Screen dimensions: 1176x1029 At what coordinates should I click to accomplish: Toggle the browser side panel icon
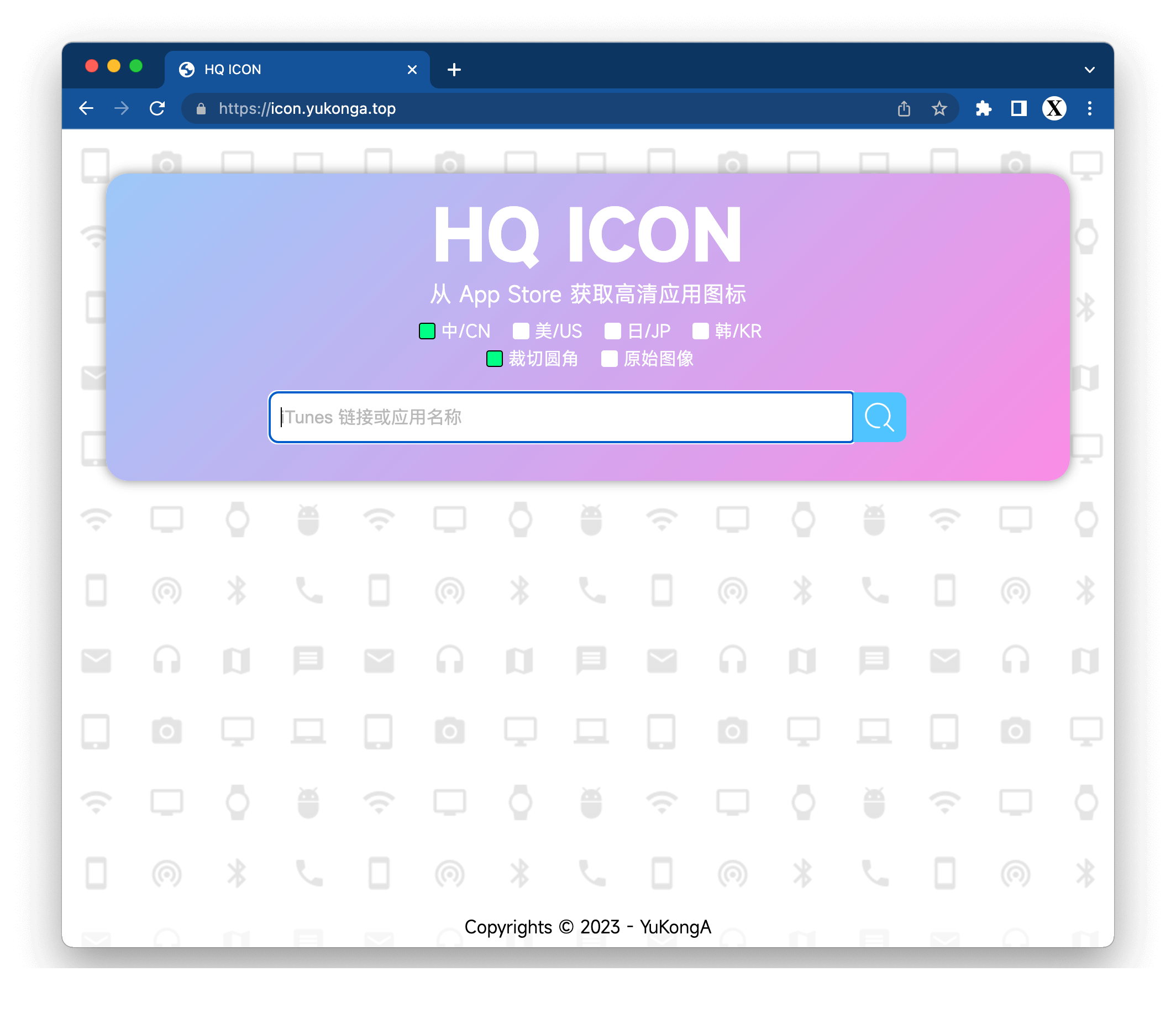[1019, 108]
